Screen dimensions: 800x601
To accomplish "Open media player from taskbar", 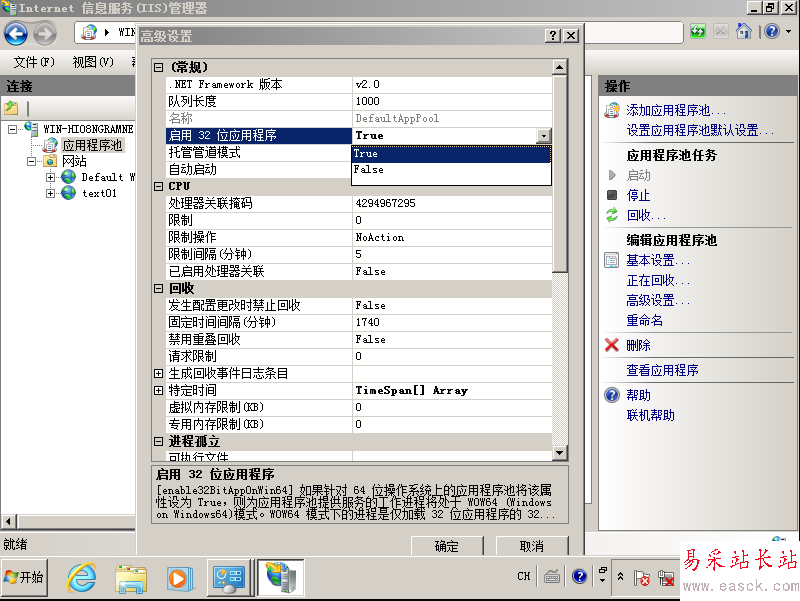I will coord(180,579).
